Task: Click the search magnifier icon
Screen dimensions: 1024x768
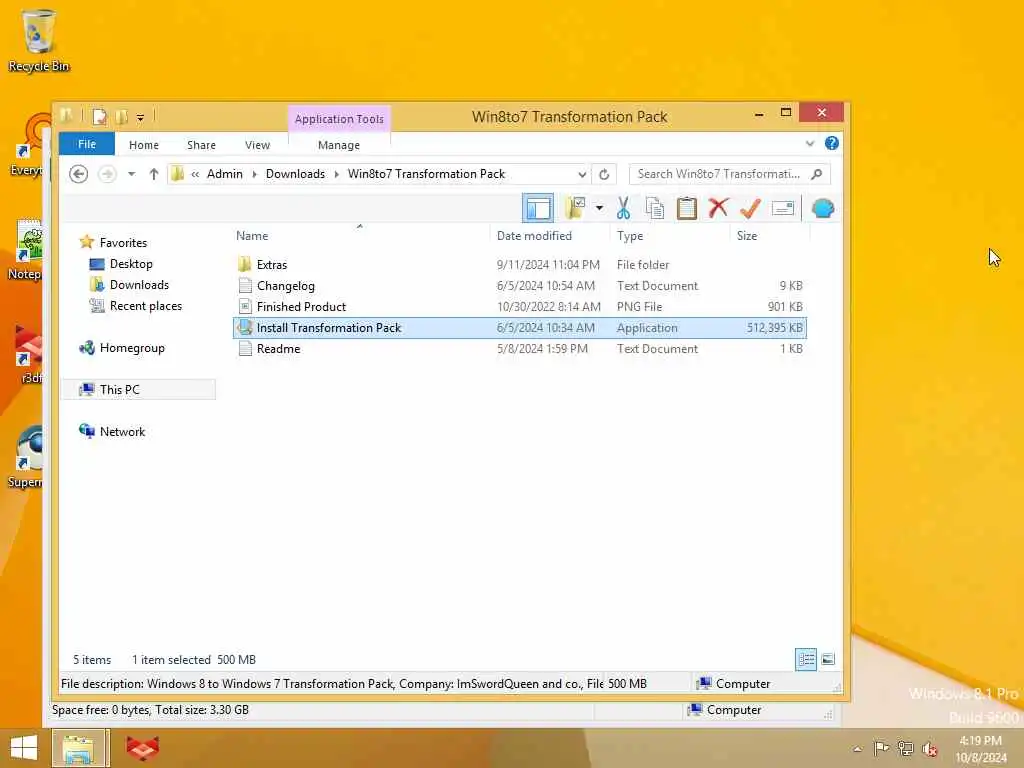Action: click(x=816, y=174)
